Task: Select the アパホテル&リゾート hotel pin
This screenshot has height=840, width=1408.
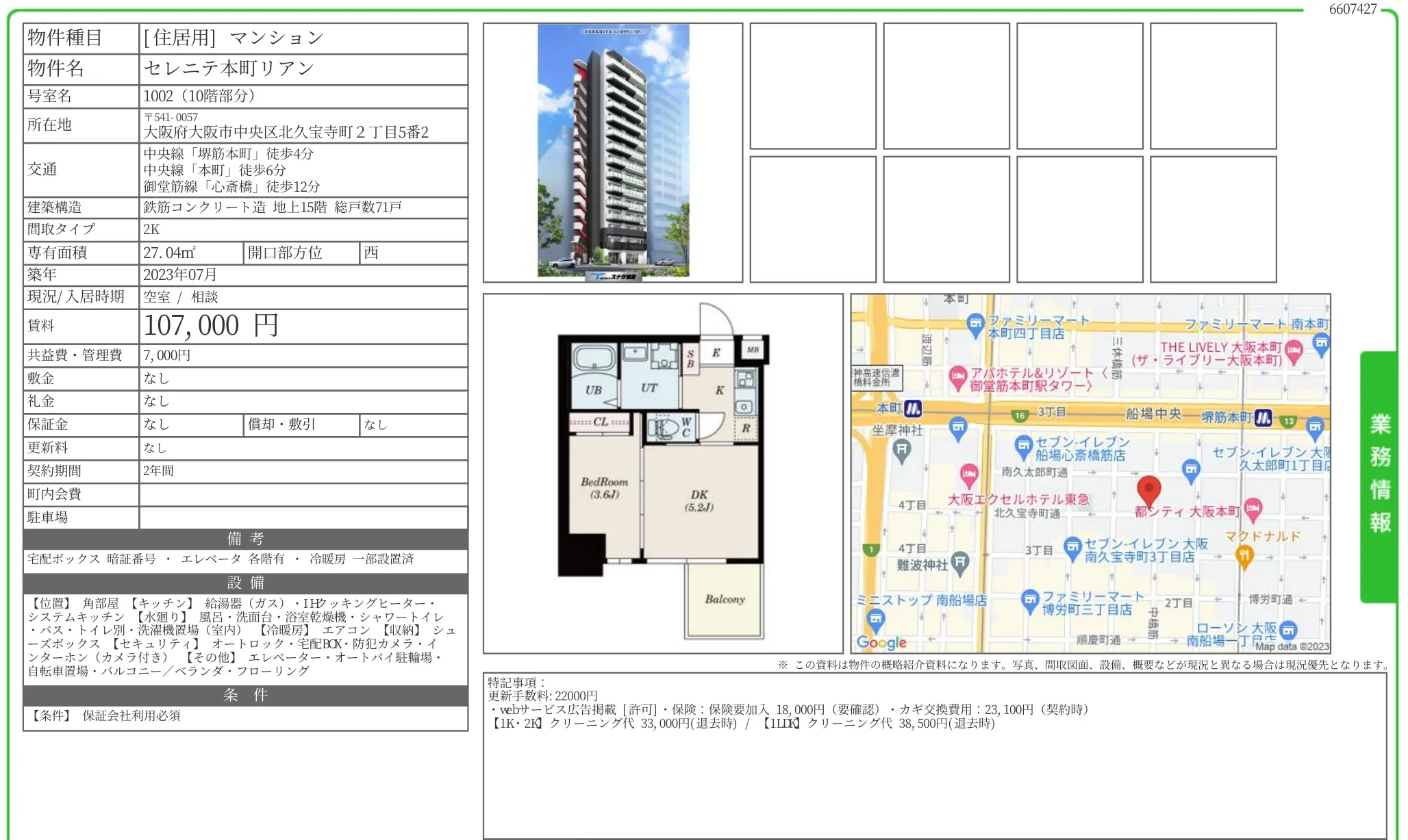Action: click(x=959, y=376)
